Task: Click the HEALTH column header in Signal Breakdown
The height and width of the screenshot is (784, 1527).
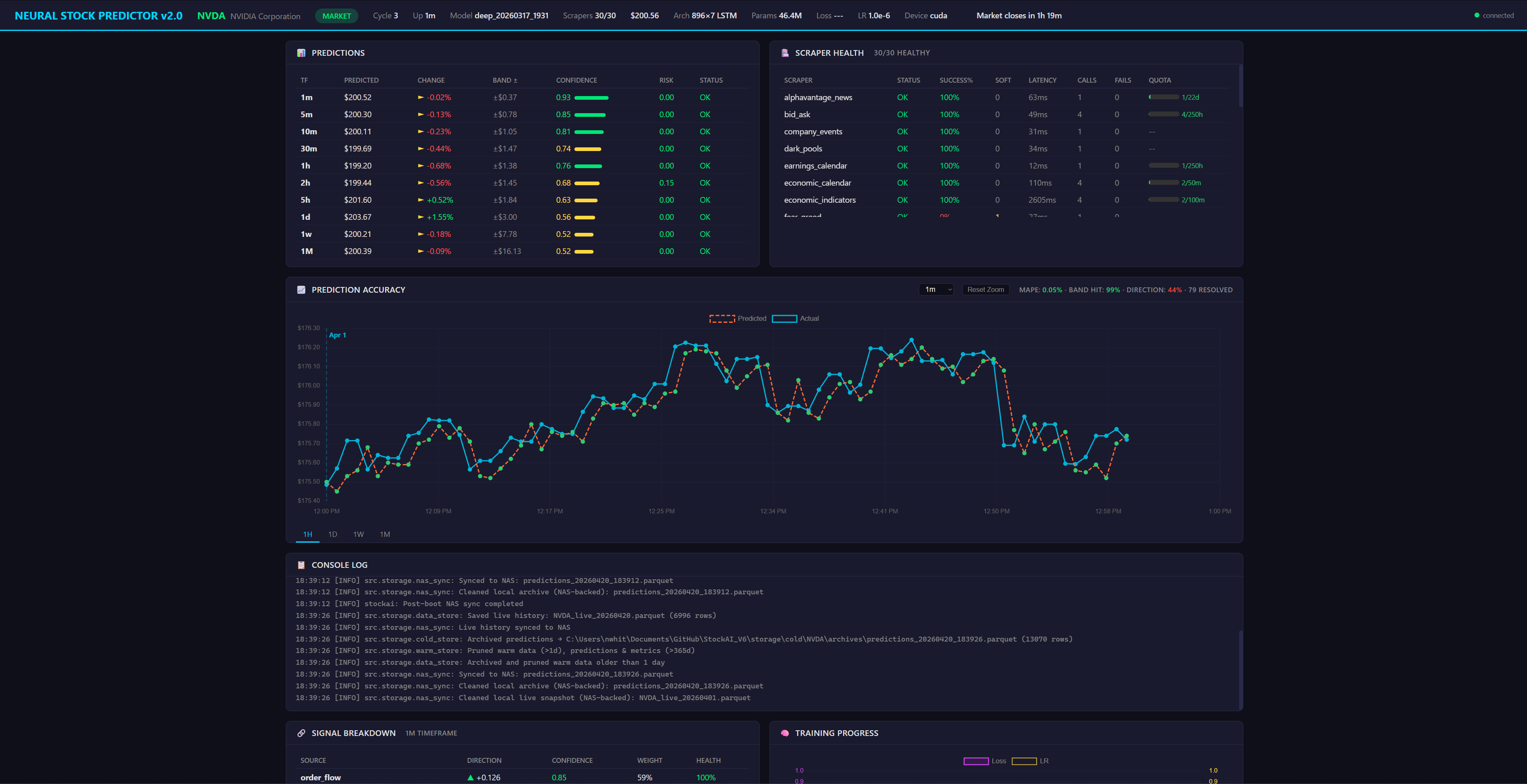Action: tap(708, 760)
